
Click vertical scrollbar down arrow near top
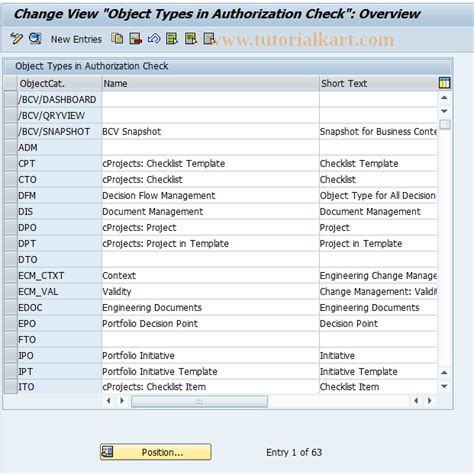click(x=444, y=111)
